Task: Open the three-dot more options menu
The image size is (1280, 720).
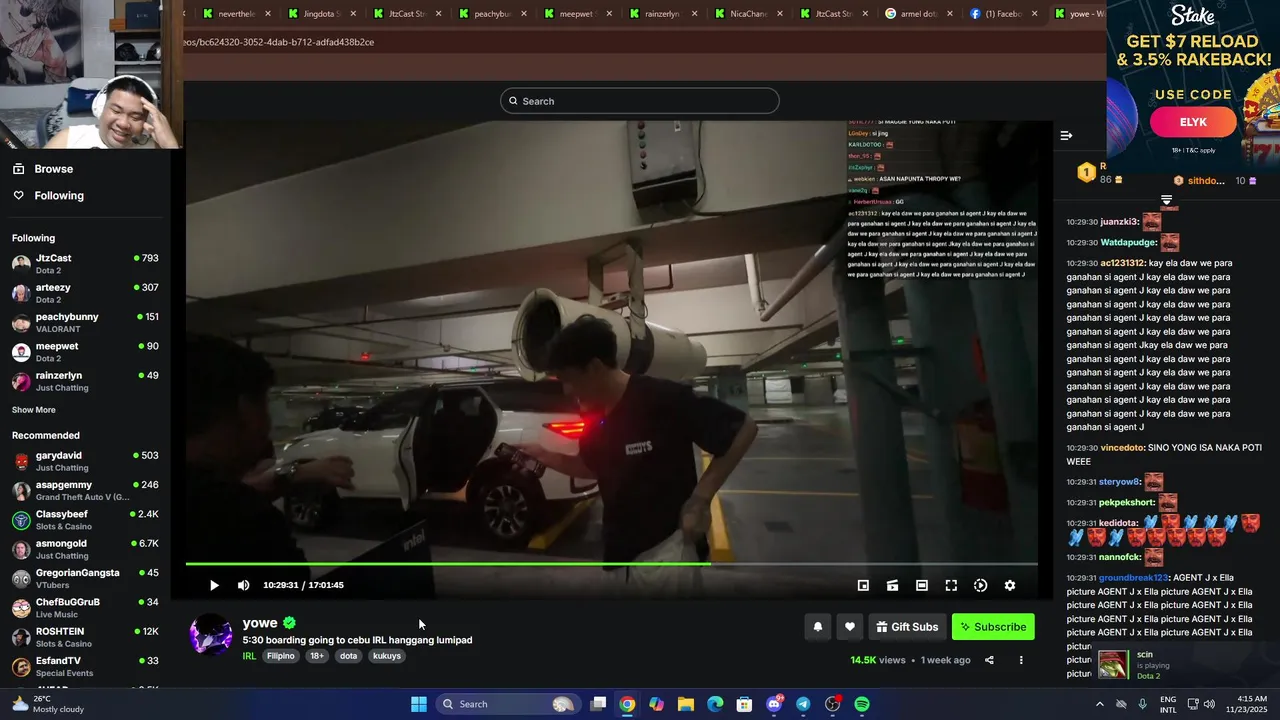Action: [x=1021, y=660]
